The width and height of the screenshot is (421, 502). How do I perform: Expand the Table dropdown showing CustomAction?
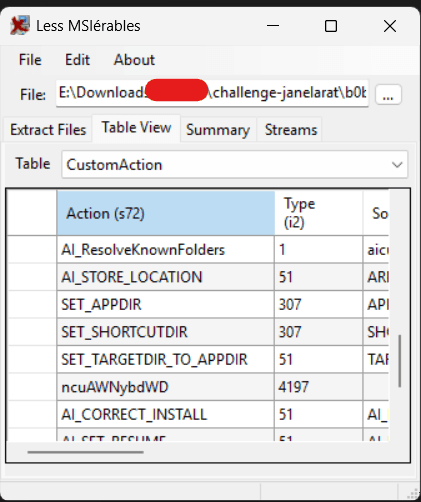coord(235,165)
